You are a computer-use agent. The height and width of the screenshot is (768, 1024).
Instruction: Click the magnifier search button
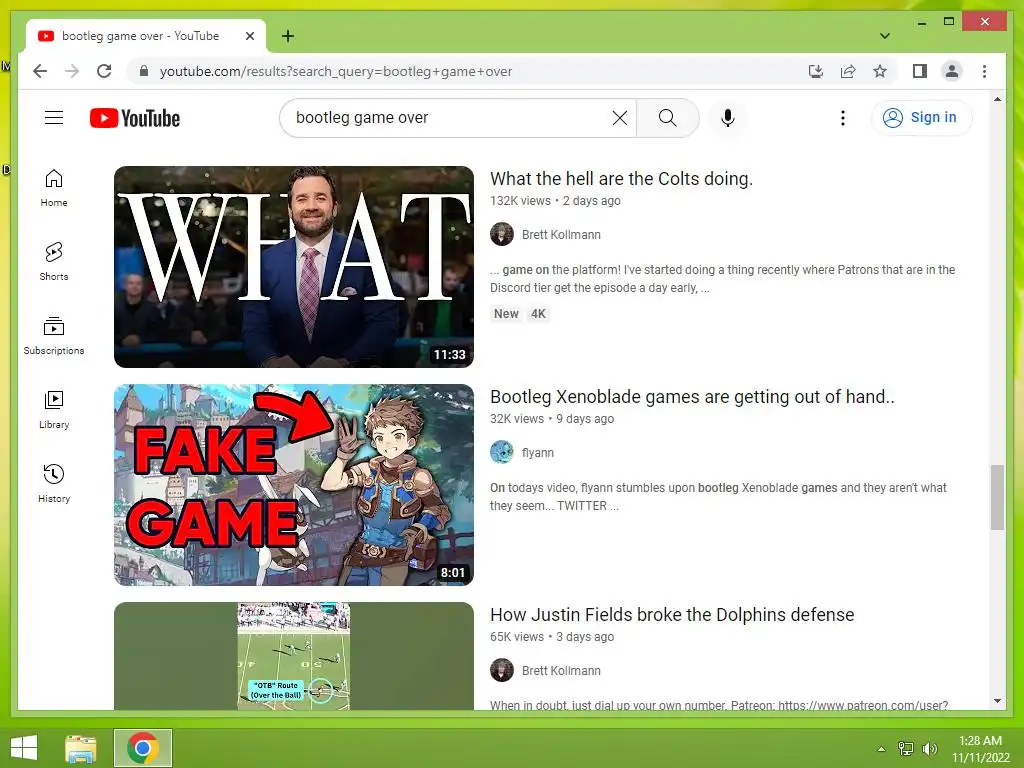[667, 118]
